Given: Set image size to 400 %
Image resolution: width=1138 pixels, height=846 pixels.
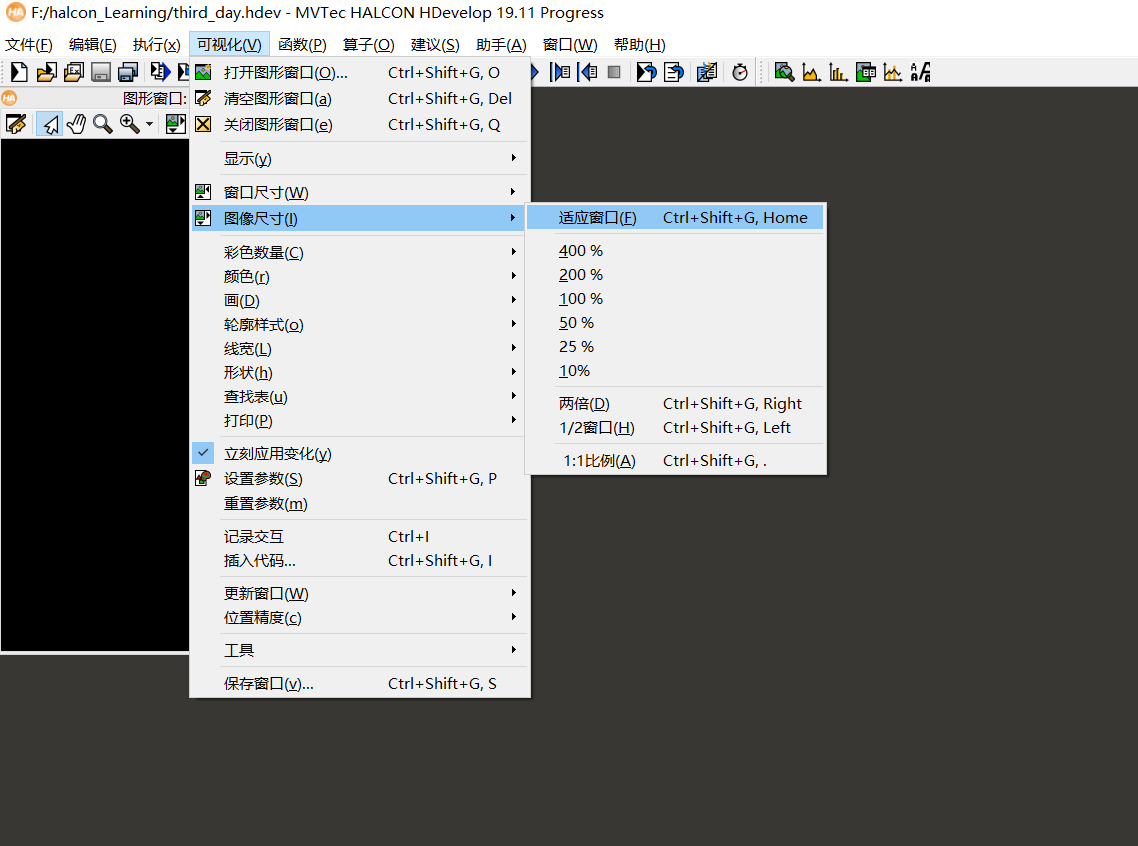Looking at the screenshot, I should (675, 250).
